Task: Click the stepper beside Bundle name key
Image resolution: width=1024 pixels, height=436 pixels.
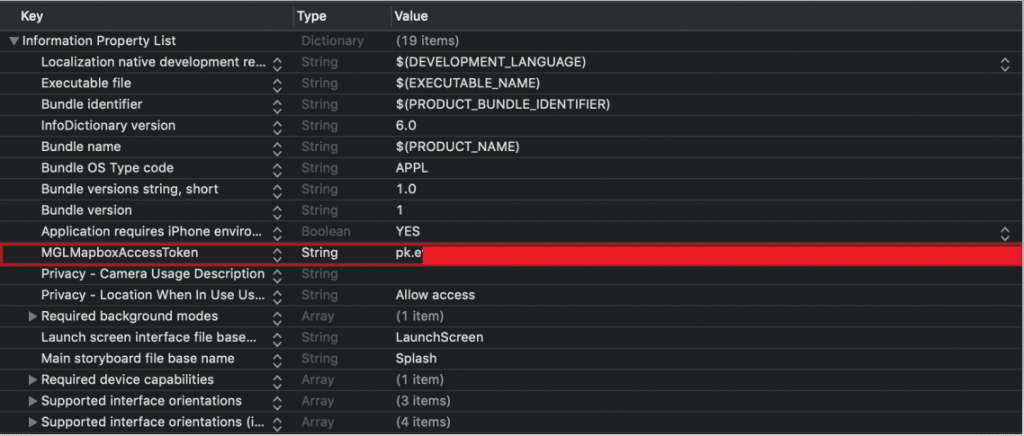Action: 277,147
